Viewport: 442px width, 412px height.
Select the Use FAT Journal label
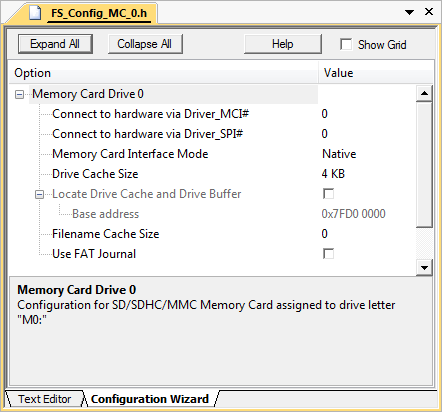(94, 254)
